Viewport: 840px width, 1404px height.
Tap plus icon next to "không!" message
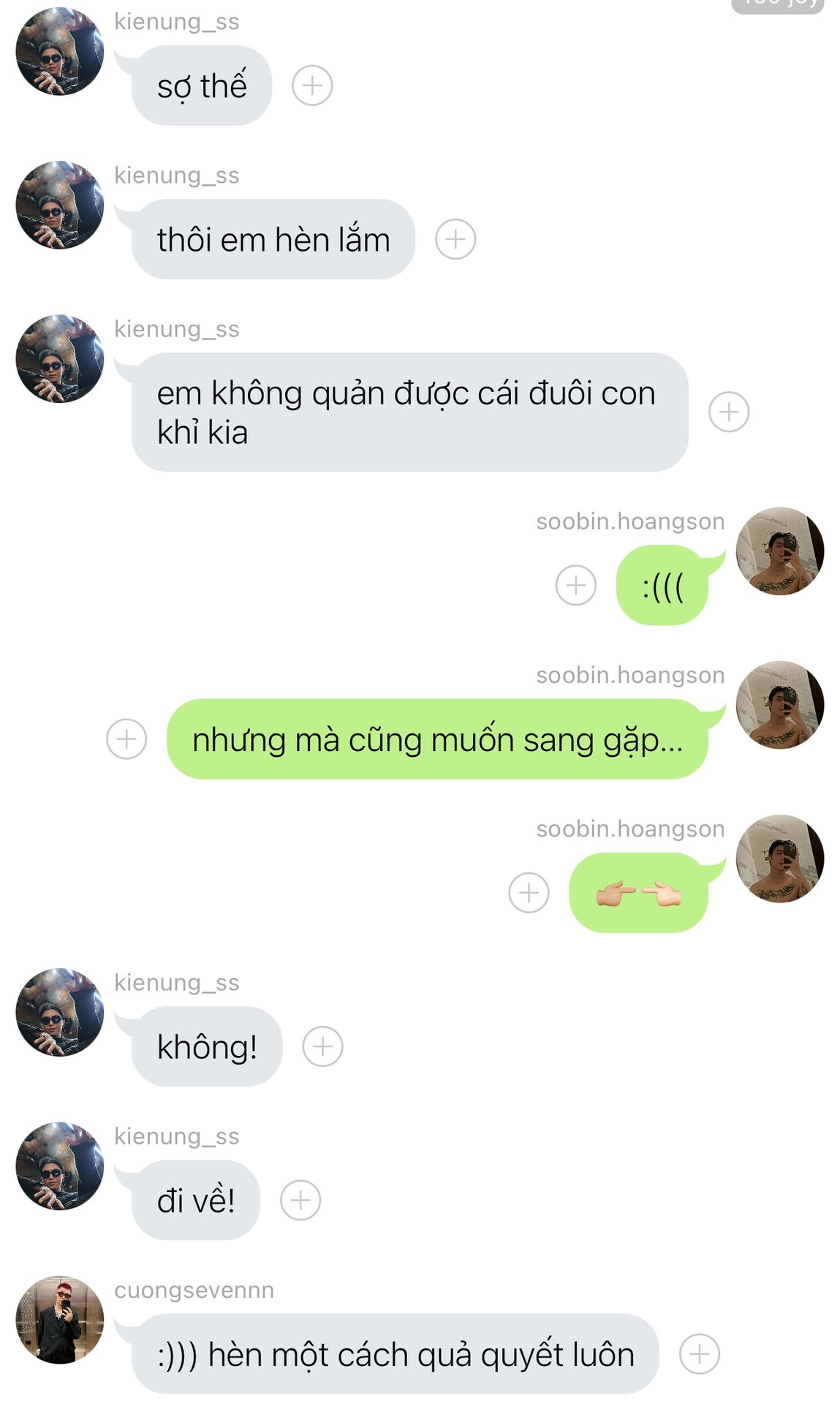click(322, 1046)
